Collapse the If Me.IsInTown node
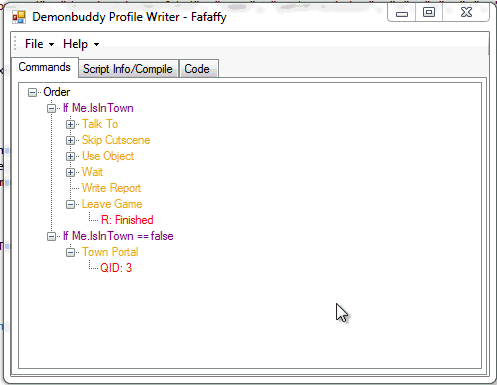The width and height of the screenshot is (497, 385). [51, 108]
